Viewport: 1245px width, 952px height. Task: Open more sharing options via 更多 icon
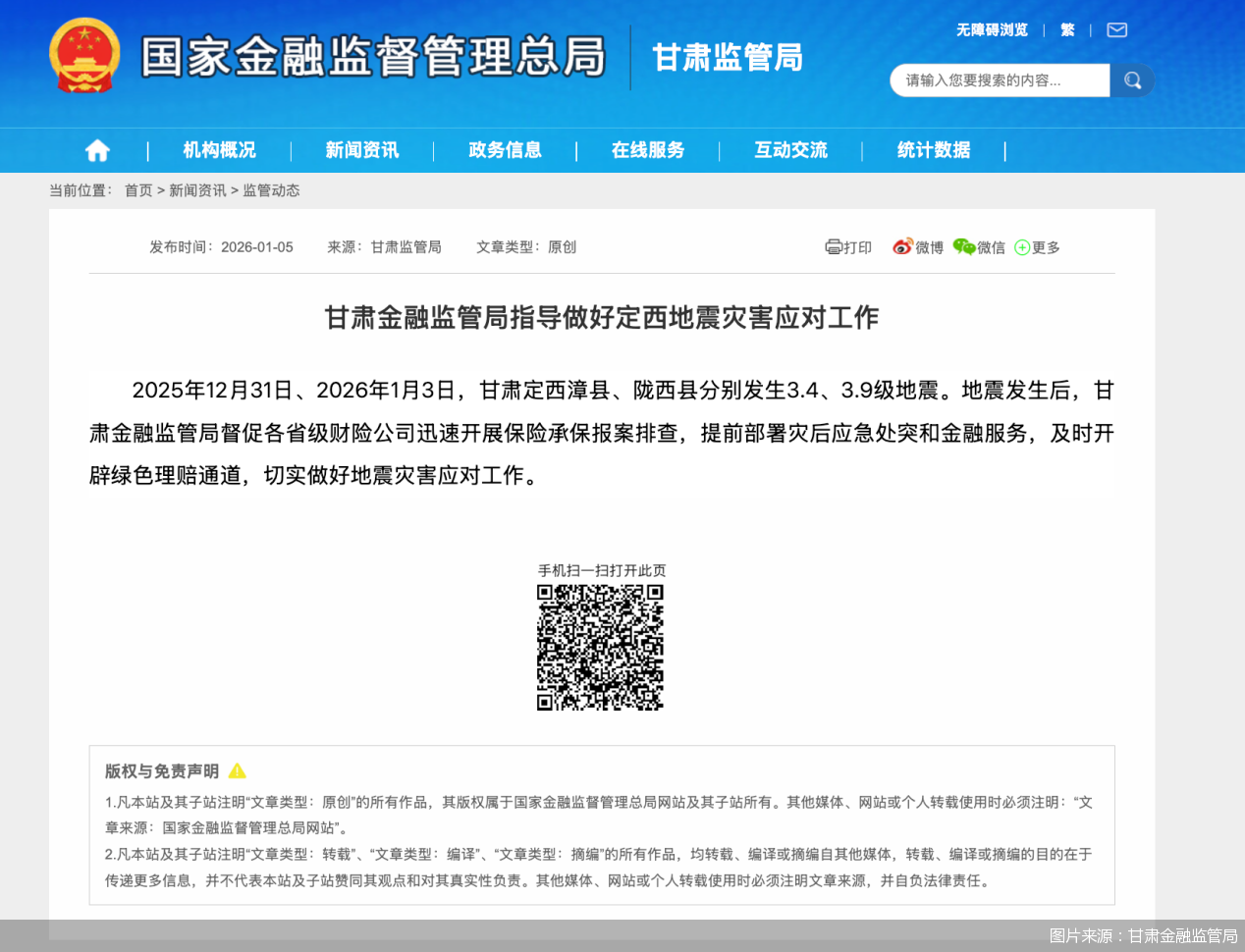pos(1021,247)
